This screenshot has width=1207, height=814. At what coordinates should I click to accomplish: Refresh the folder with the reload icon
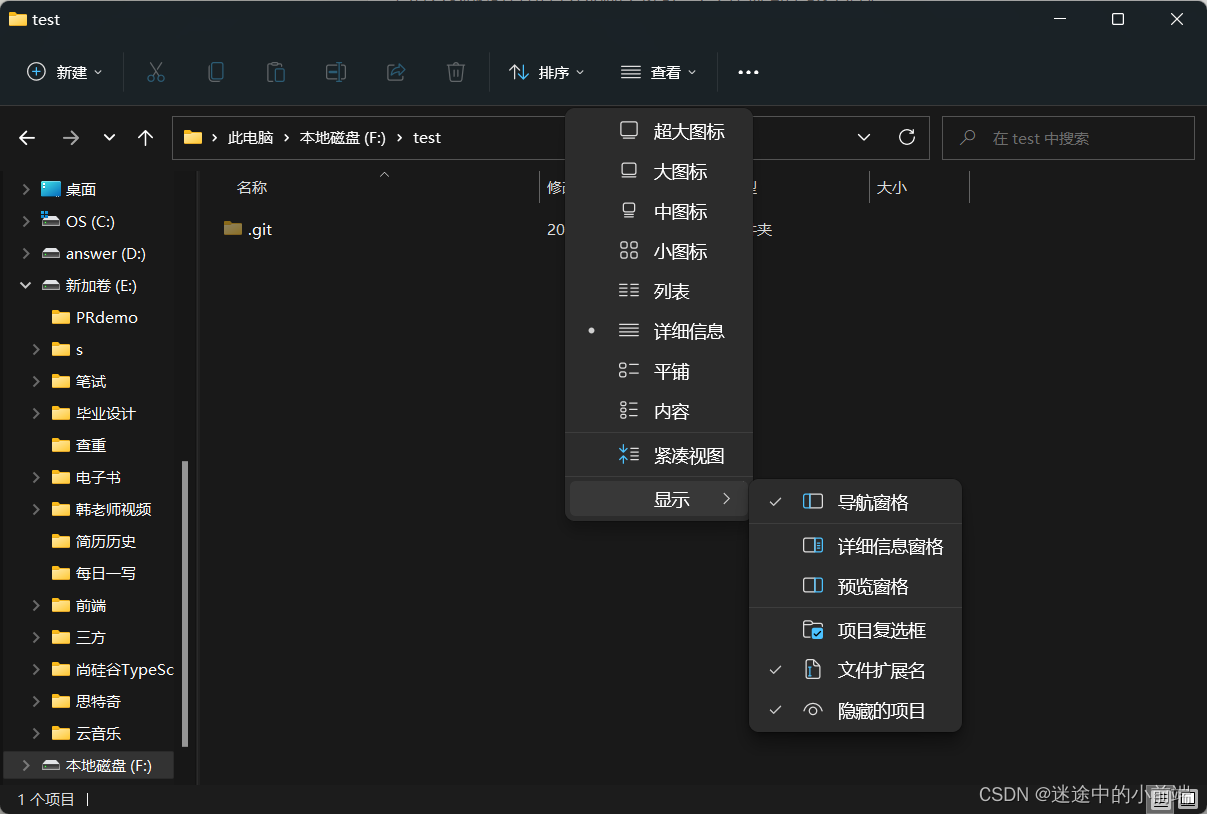coord(906,137)
